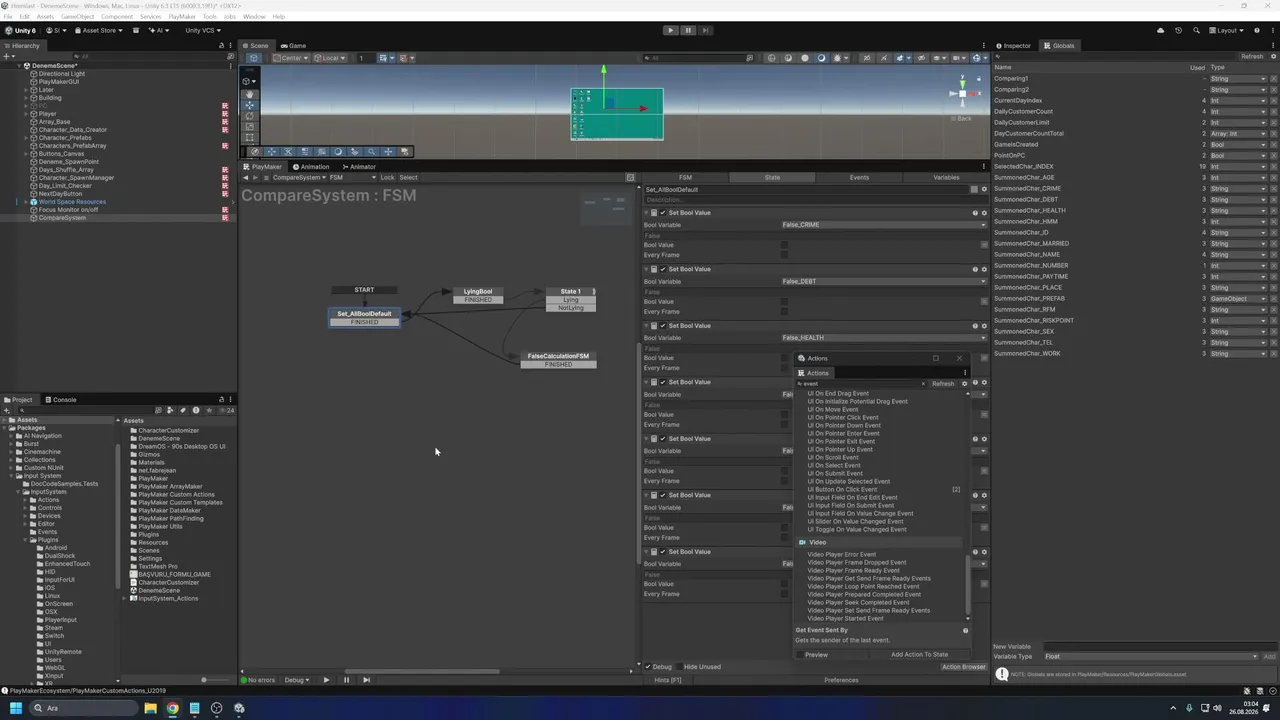Image resolution: width=1280 pixels, height=720 pixels.
Task: Open the Asset Store dropdown
Action: [x=100, y=30]
